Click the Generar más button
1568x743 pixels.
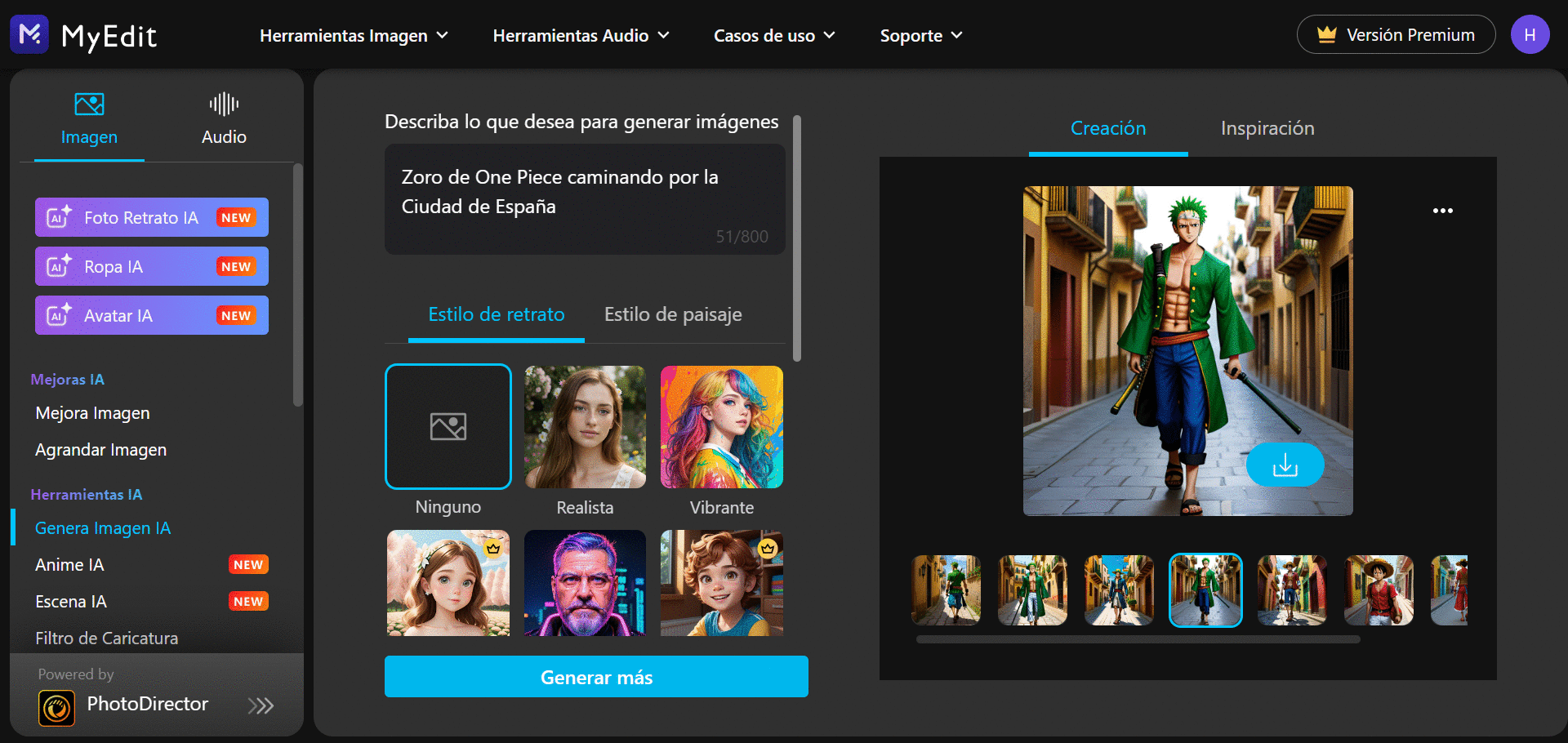coord(596,677)
